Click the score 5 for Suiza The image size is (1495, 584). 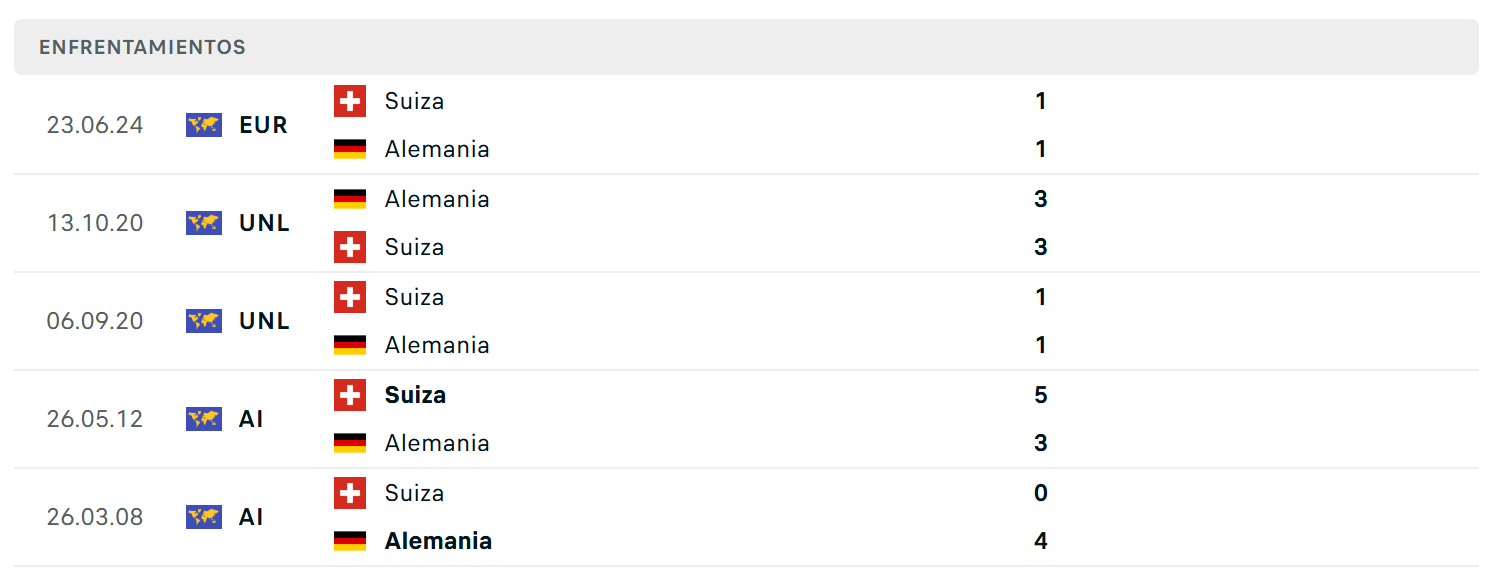pyautogui.click(x=1041, y=395)
